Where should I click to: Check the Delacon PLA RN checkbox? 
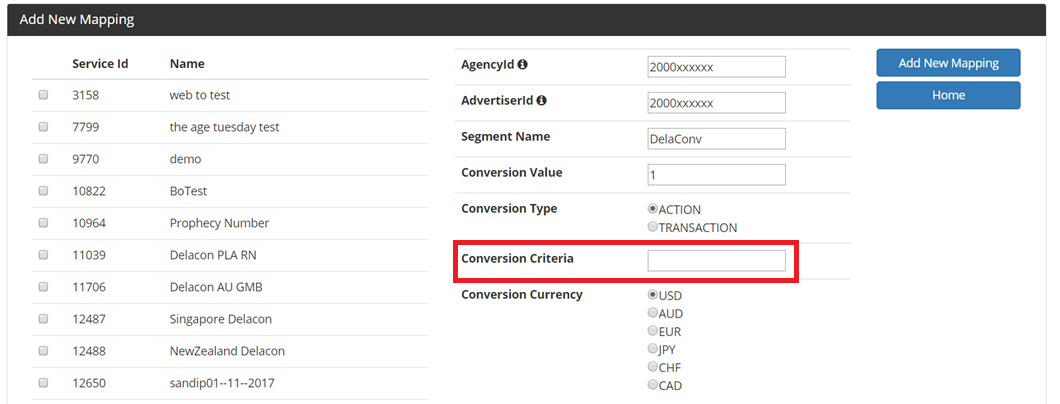[43, 255]
